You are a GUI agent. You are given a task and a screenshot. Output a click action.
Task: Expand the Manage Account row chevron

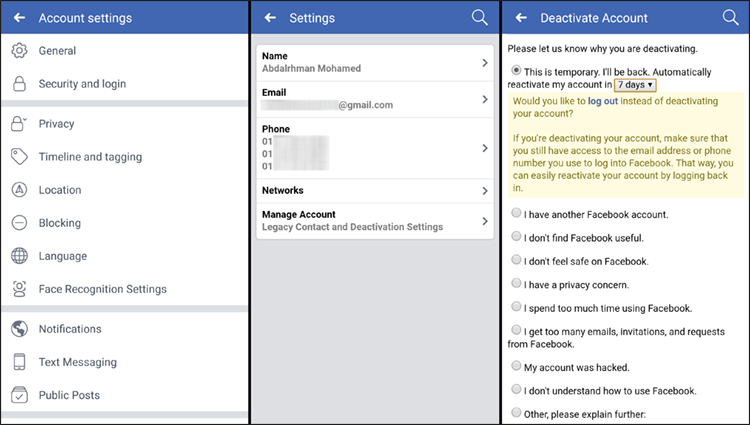point(485,221)
